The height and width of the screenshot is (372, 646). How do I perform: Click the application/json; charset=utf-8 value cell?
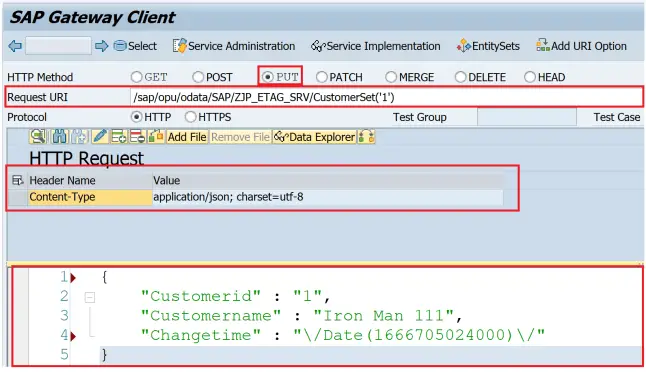tap(328, 197)
